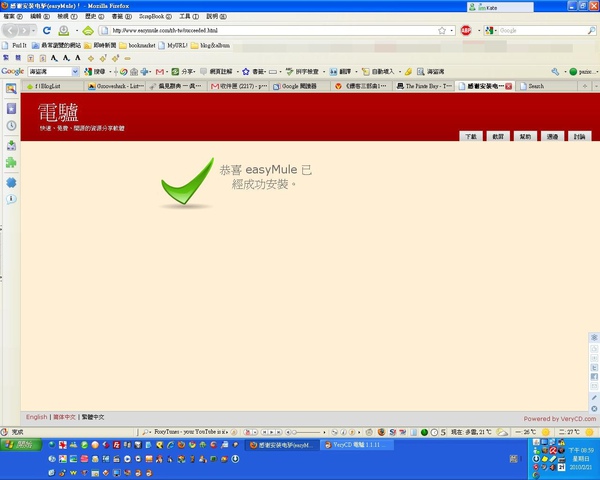The height and width of the screenshot is (480, 600).
Task: Open the search engine selector dropdown
Action: pos(491,30)
